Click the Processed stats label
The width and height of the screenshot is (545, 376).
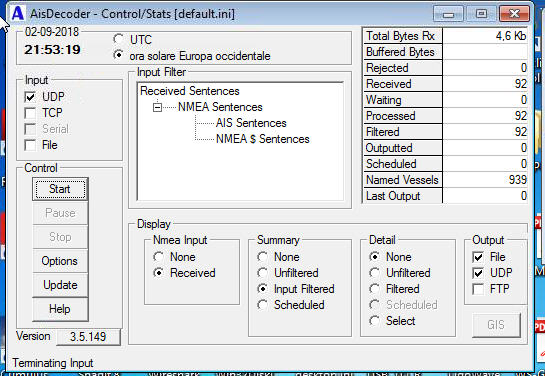click(402, 116)
